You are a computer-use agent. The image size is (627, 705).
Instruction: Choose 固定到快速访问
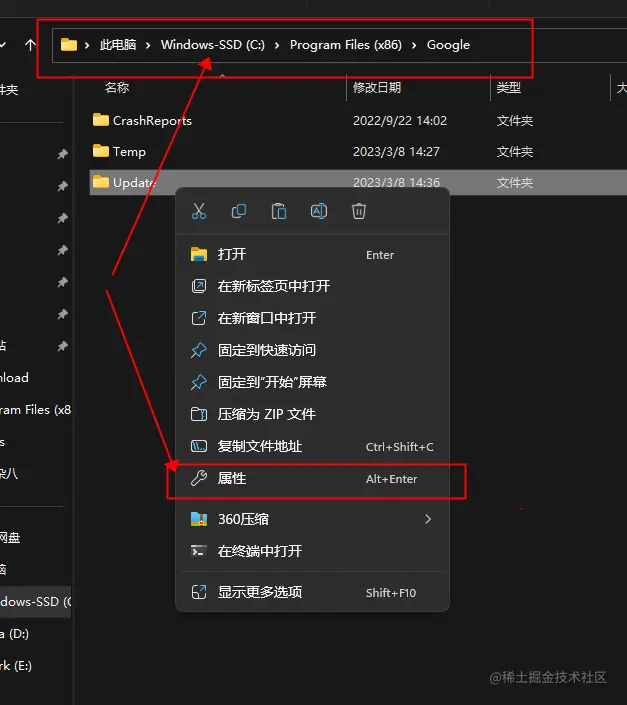pos(312,350)
